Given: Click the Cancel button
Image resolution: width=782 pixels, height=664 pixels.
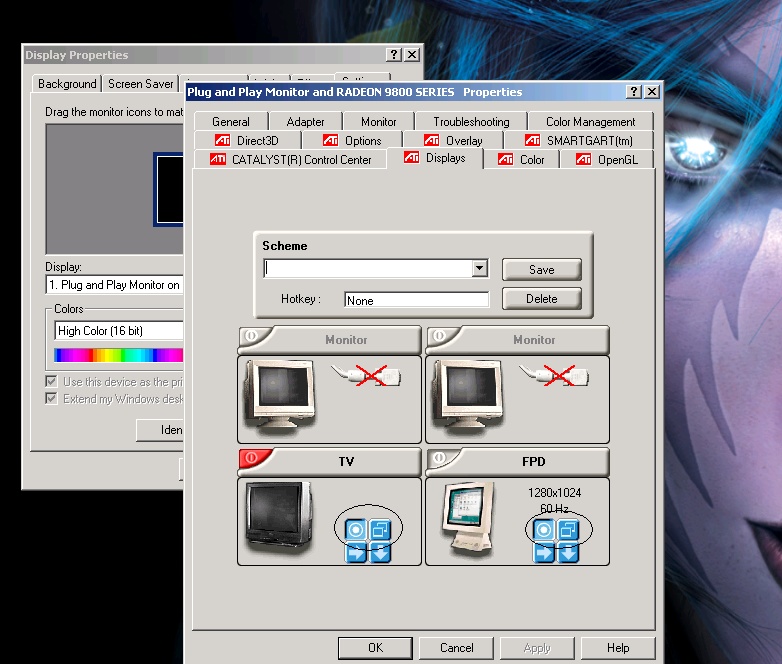Looking at the screenshot, I should (456, 648).
